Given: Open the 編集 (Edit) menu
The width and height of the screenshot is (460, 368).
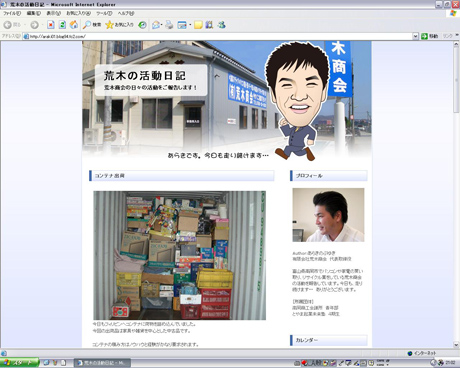Looking at the screenshot, I should pyautogui.click(x=33, y=13).
